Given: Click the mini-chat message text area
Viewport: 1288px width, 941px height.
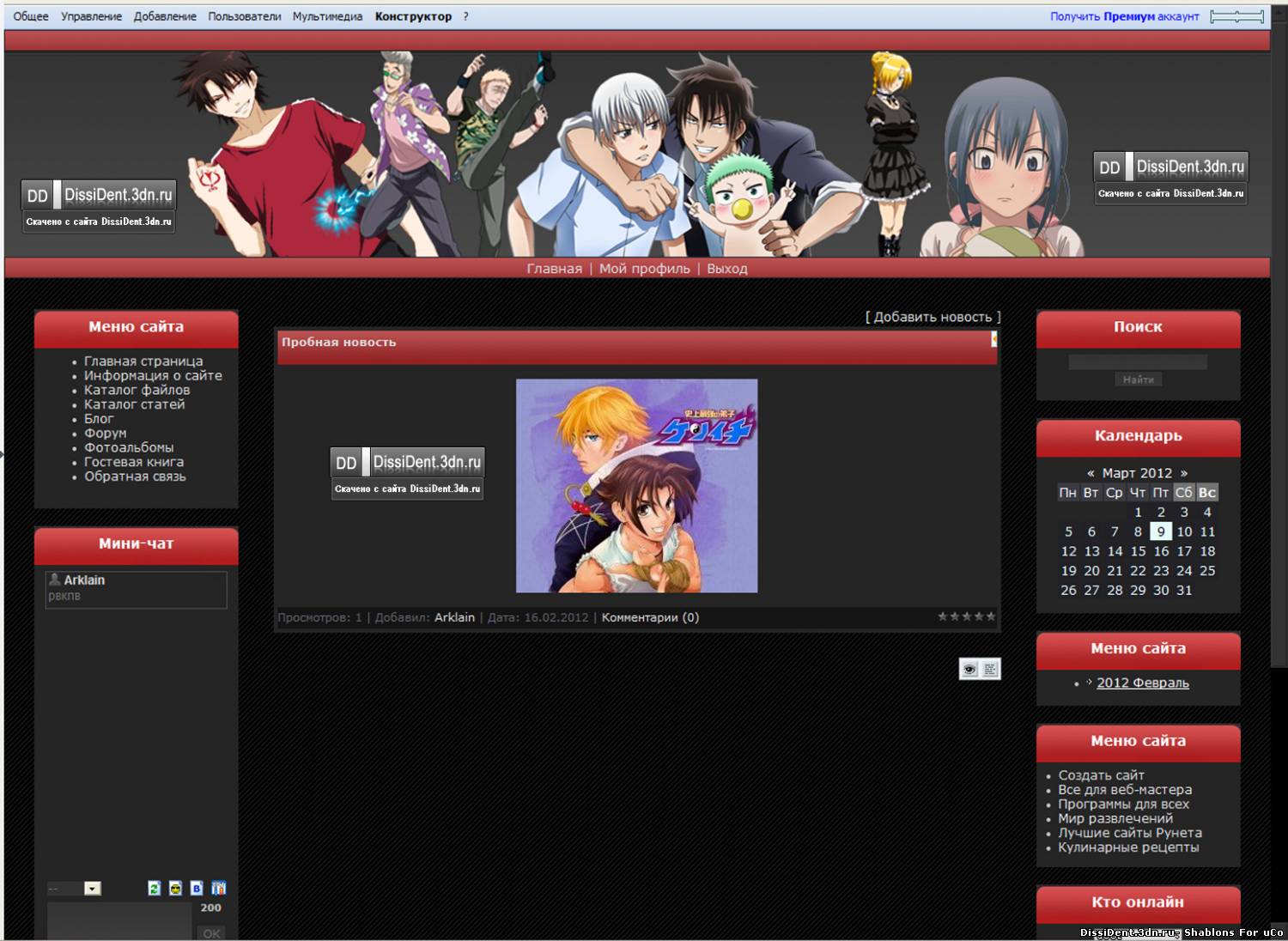Looking at the screenshot, I should pos(119,920).
